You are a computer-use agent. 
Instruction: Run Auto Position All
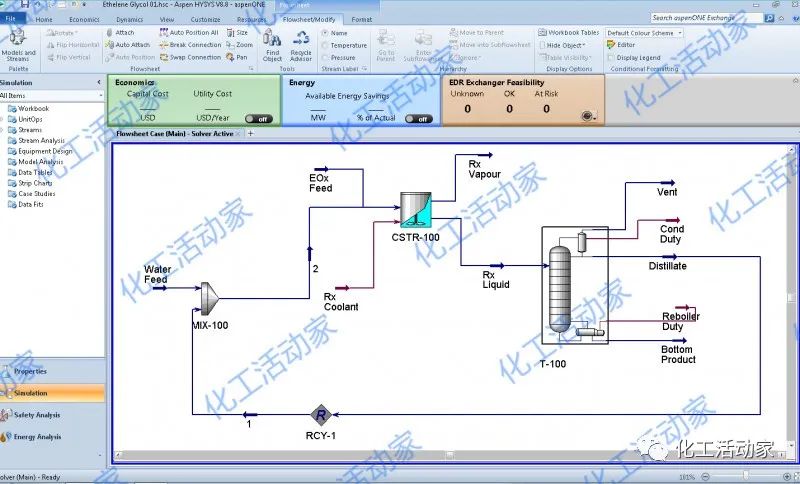(189, 33)
